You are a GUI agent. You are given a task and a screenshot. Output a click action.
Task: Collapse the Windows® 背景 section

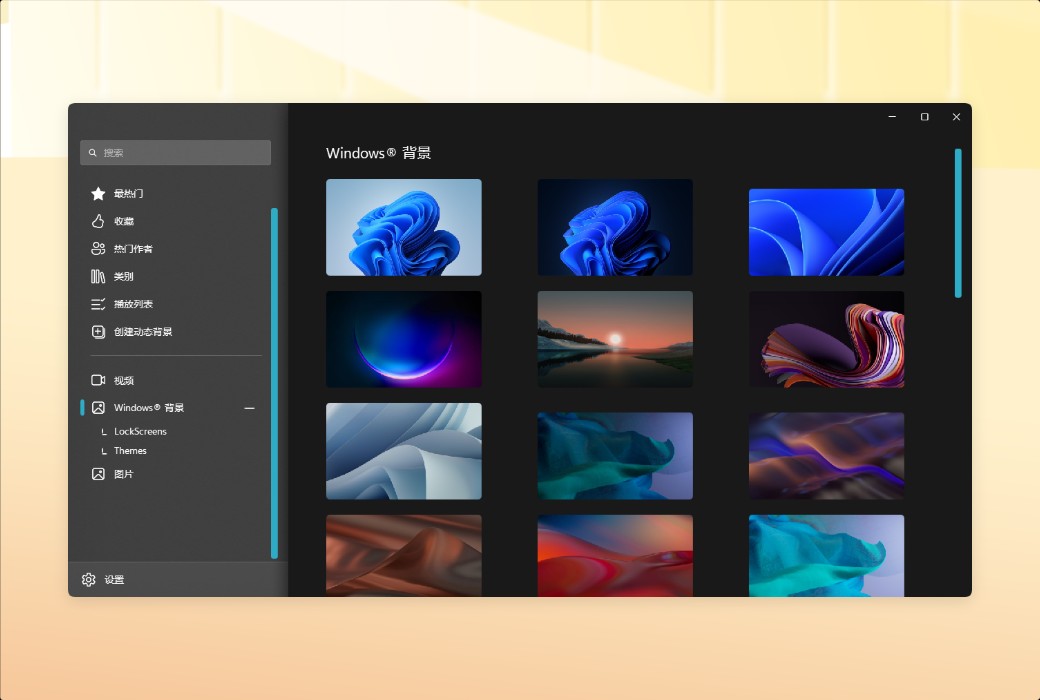[250, 408]
